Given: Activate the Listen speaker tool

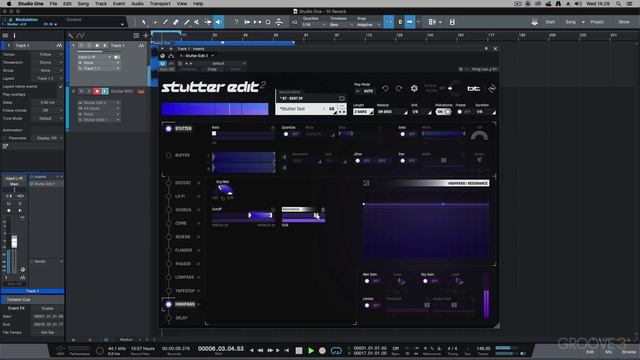Looking at the screenshot, I should [218, 22].
